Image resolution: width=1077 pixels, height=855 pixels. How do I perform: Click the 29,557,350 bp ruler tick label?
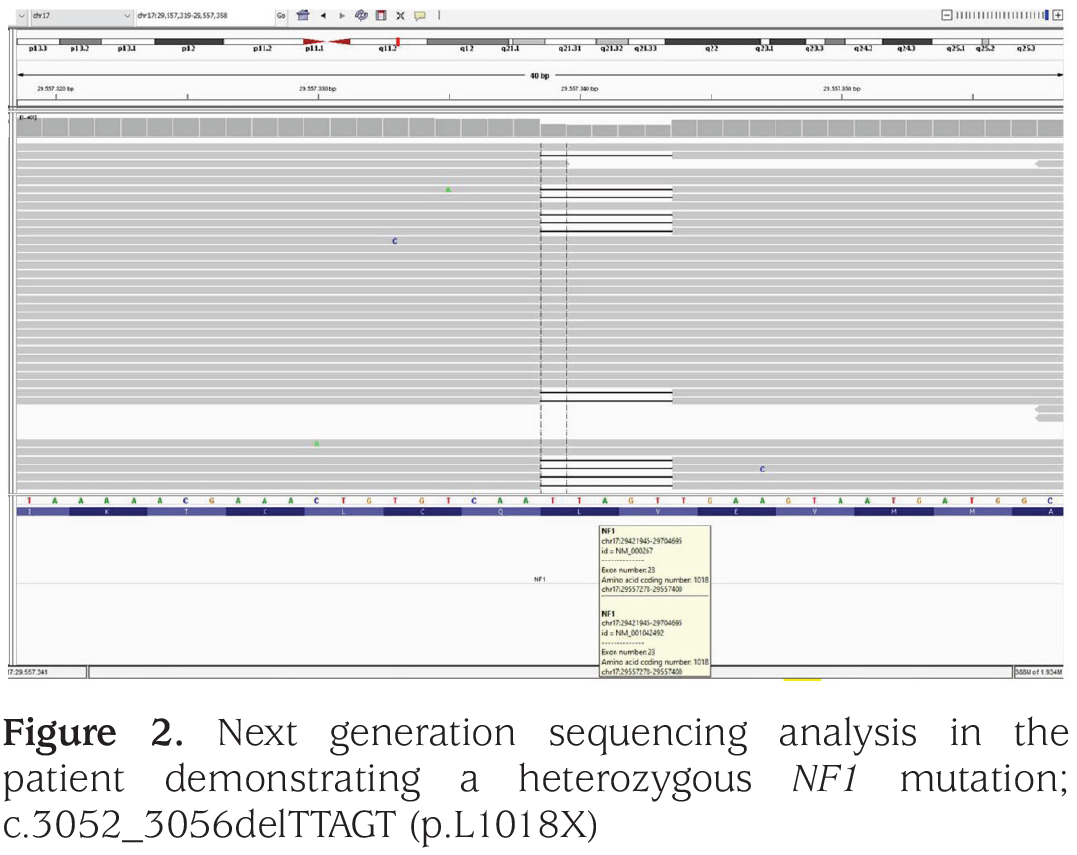(841, 89)
